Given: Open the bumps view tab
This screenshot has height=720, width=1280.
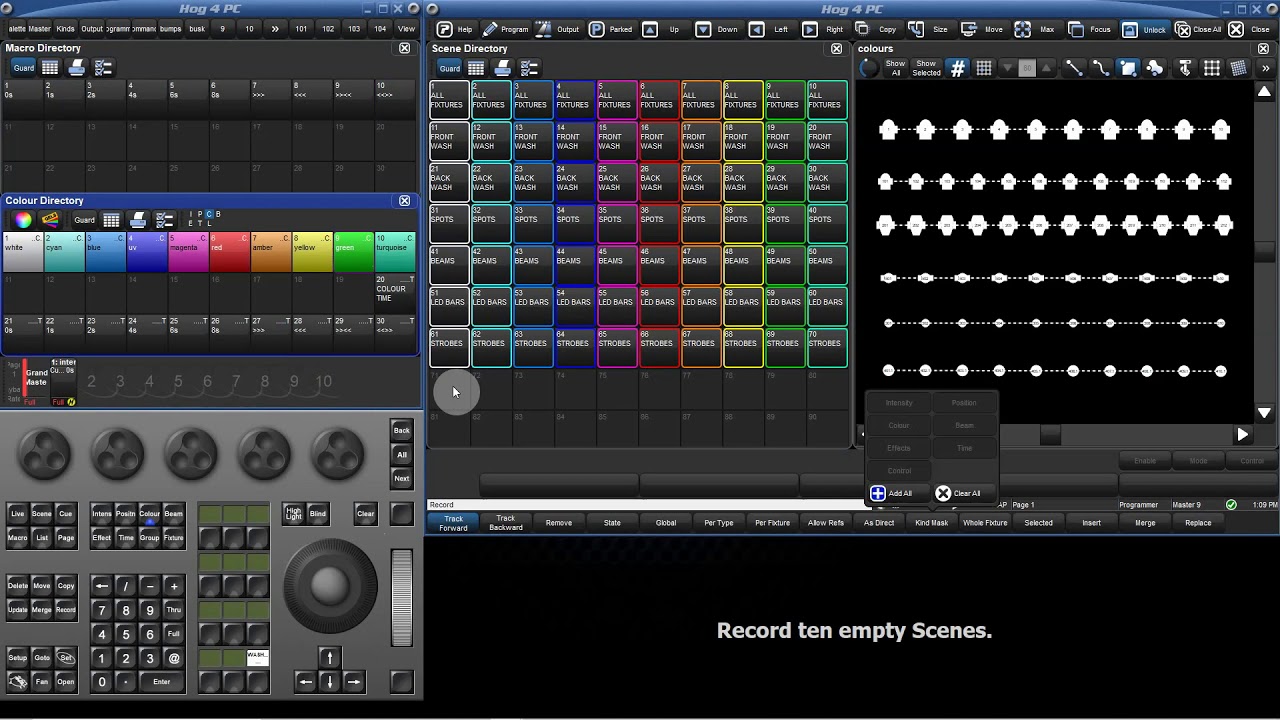Looking at the screenshot, I should click(171, 29).
